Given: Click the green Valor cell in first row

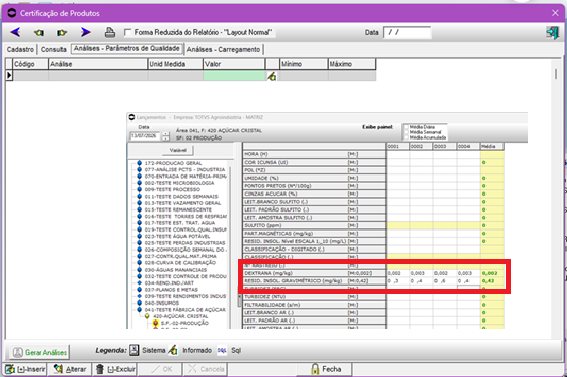Looking at the screenshot, I should pyautogui.click(x=234, y=76).
